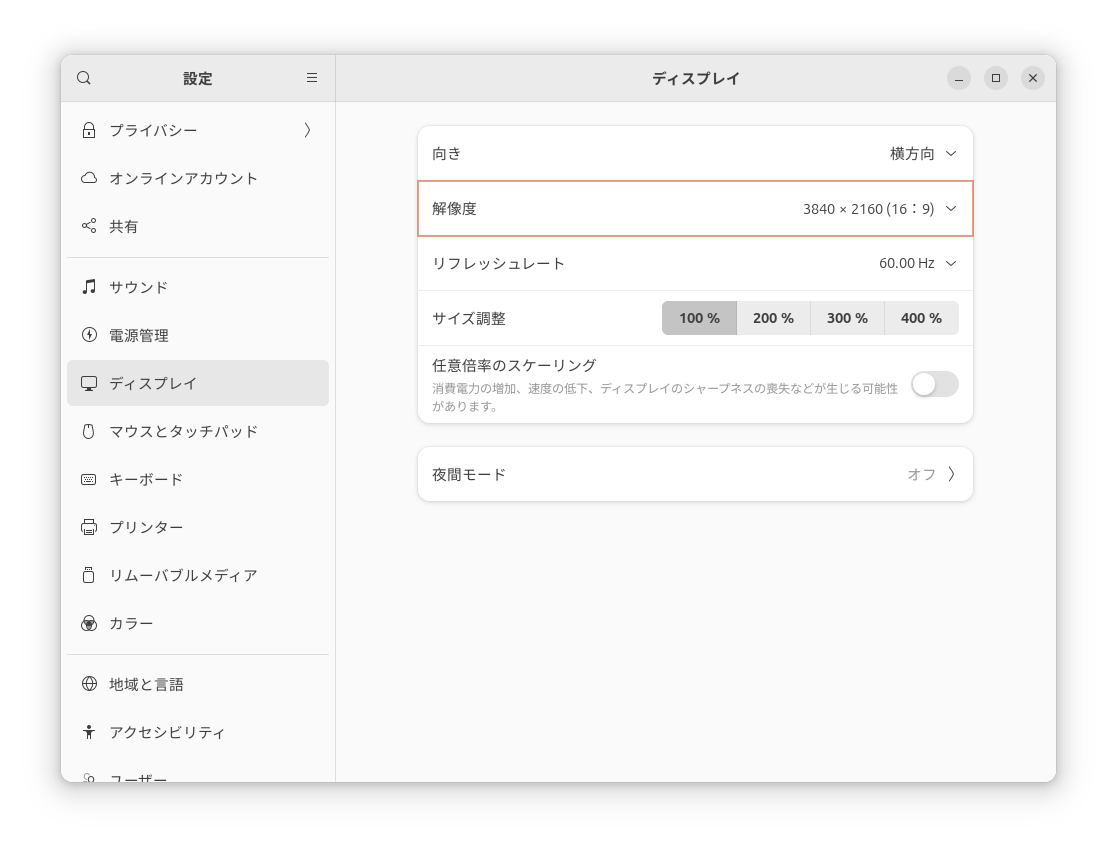1117x849 pixels.
Task: Click the Power management bolt icon
Action: tap(89, 335)
